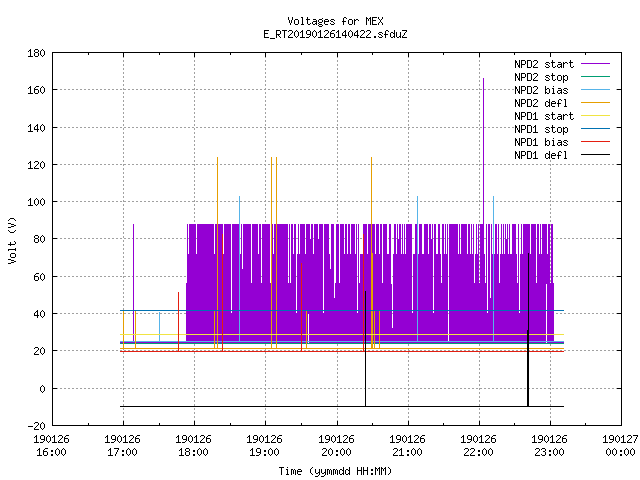Click the red NPD1 bias legend line
The height and width of the screenshot is (480, 640).
click(596, 142)
